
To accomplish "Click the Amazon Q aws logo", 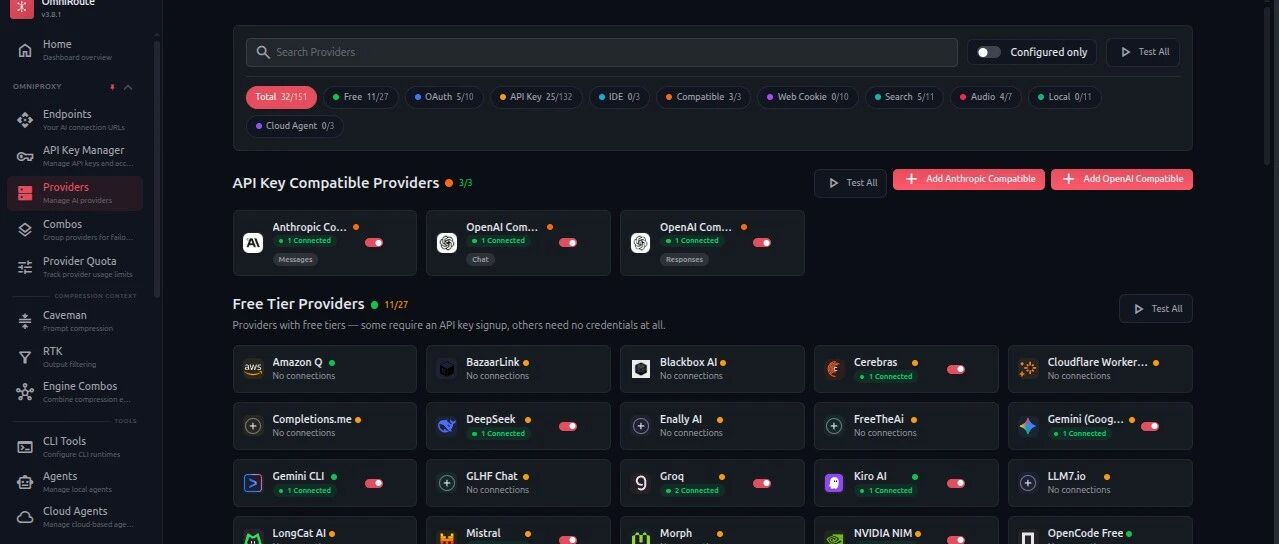I will click(253, 369).
